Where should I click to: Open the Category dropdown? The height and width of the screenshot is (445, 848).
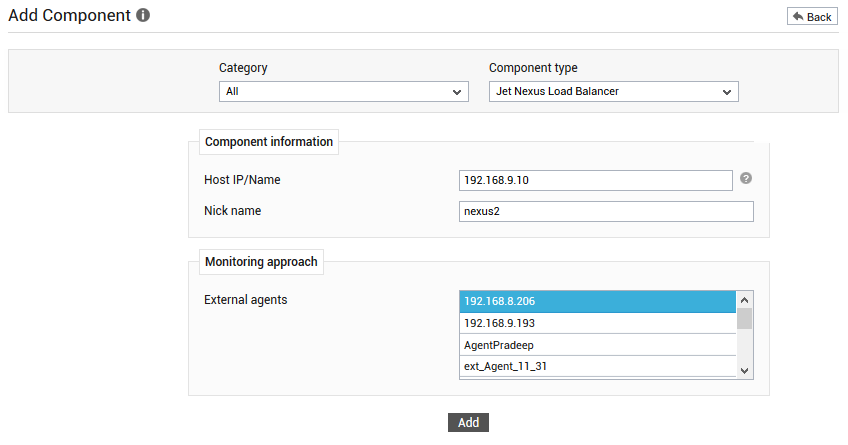pos(343,91)
